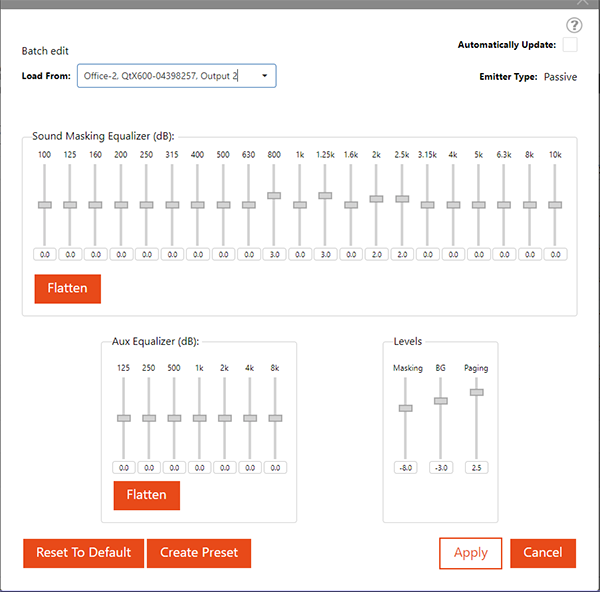This screenshot has height=592, width=600.
Task: Click the Paging level slider handle
Action: tap(477, 392)
